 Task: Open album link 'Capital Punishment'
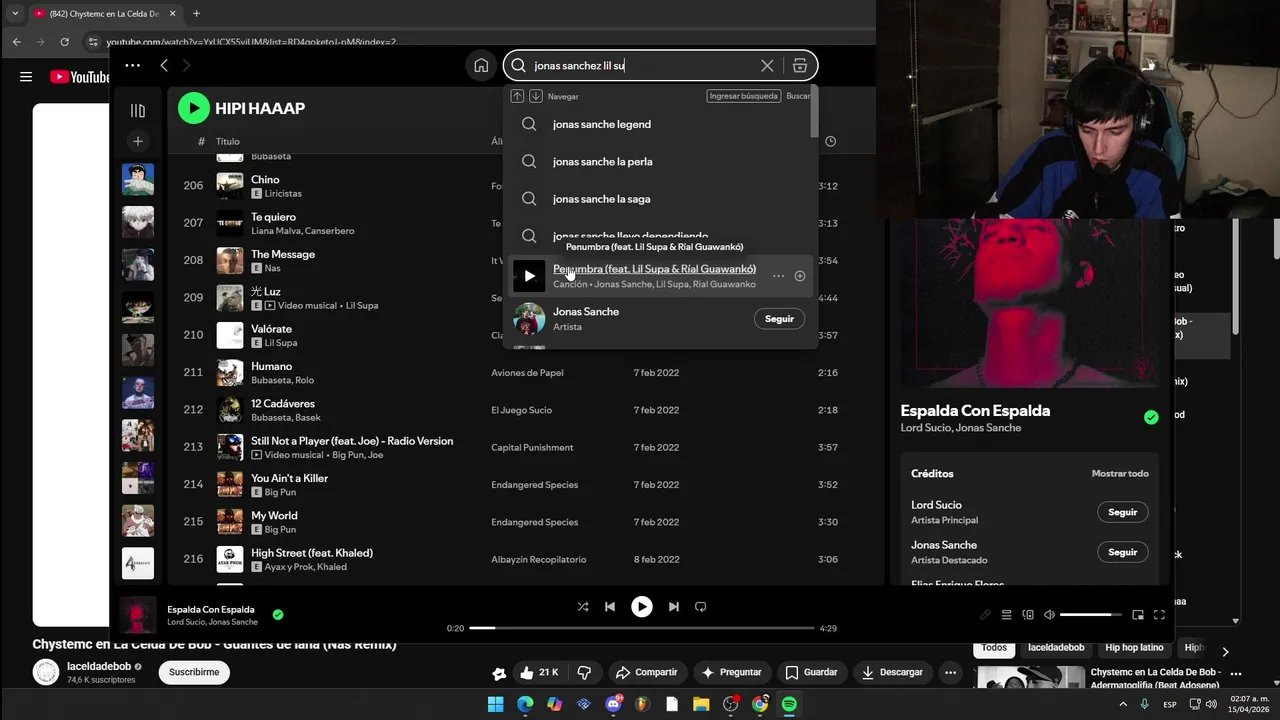[x=532, y=447]
